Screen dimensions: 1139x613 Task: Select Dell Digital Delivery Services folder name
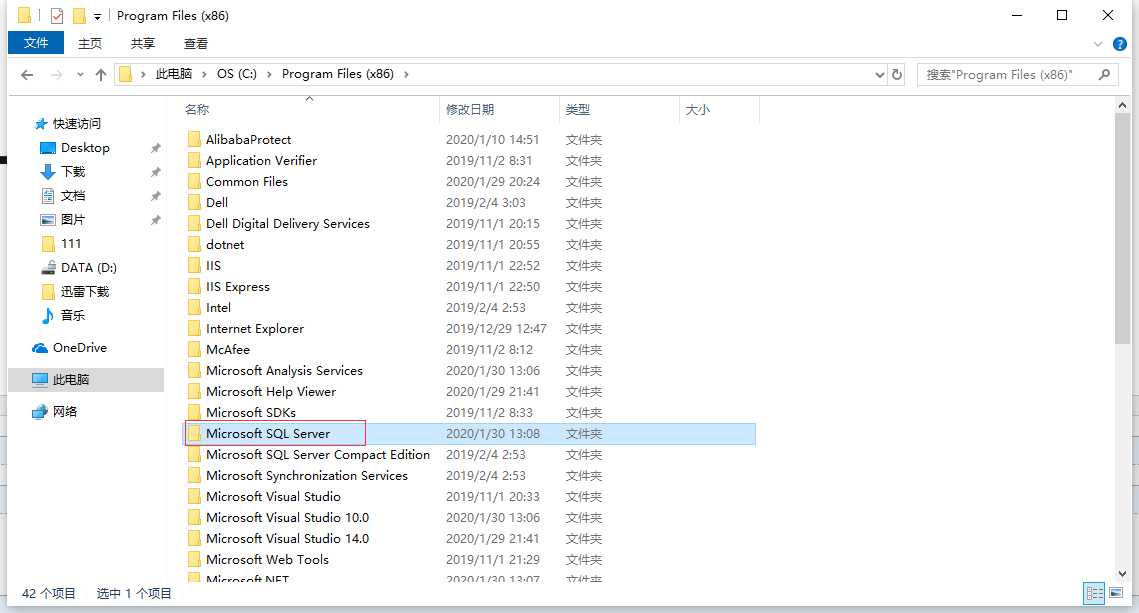pyautogui.click(x=288, y=223)
